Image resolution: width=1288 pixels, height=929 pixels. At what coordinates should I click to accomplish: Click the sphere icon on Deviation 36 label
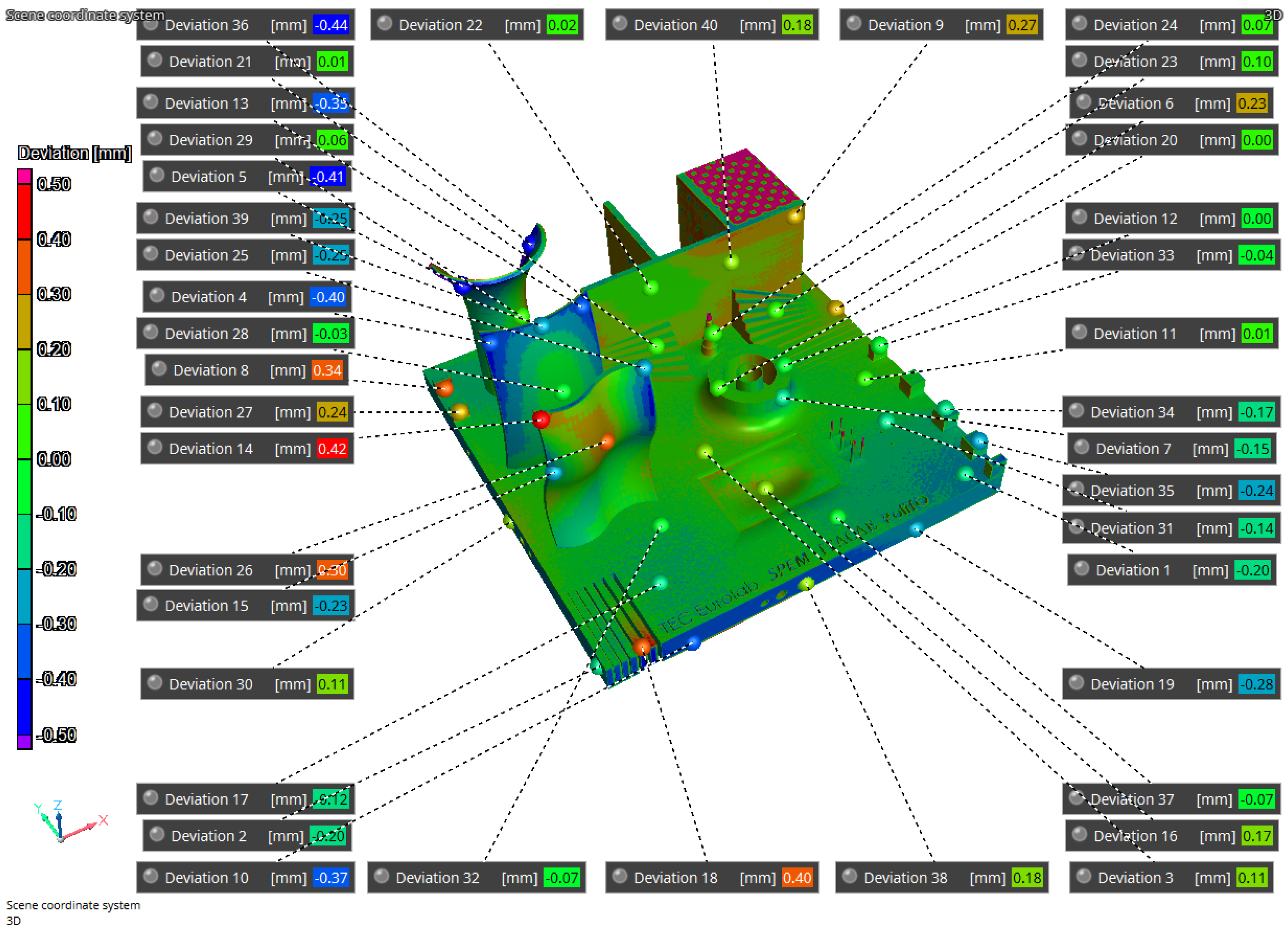(150, 24)
